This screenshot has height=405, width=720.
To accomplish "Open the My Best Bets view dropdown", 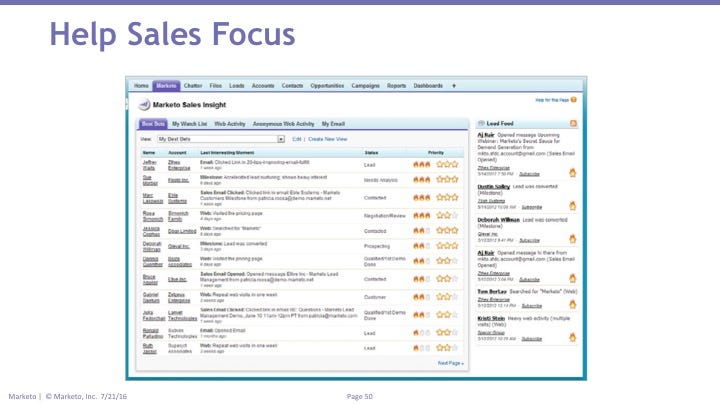I will (x=221, y=139).
